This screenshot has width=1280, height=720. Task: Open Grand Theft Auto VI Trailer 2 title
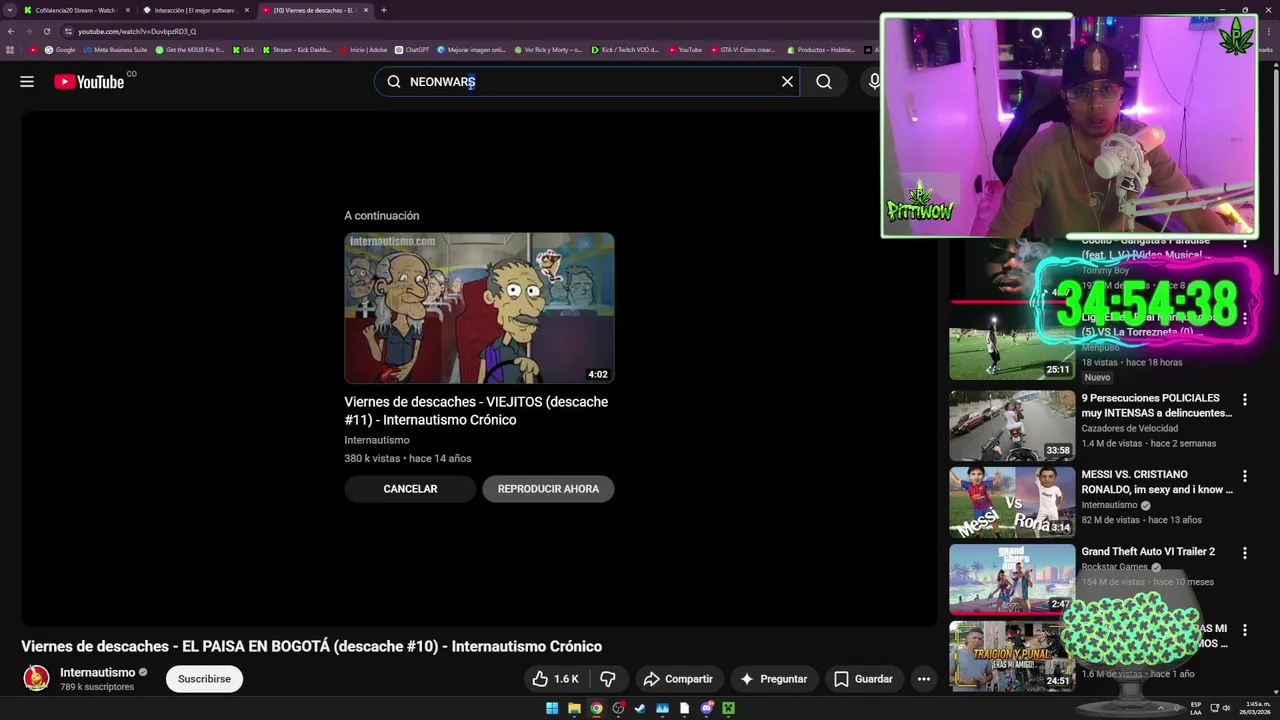[x=1148, y=552]
